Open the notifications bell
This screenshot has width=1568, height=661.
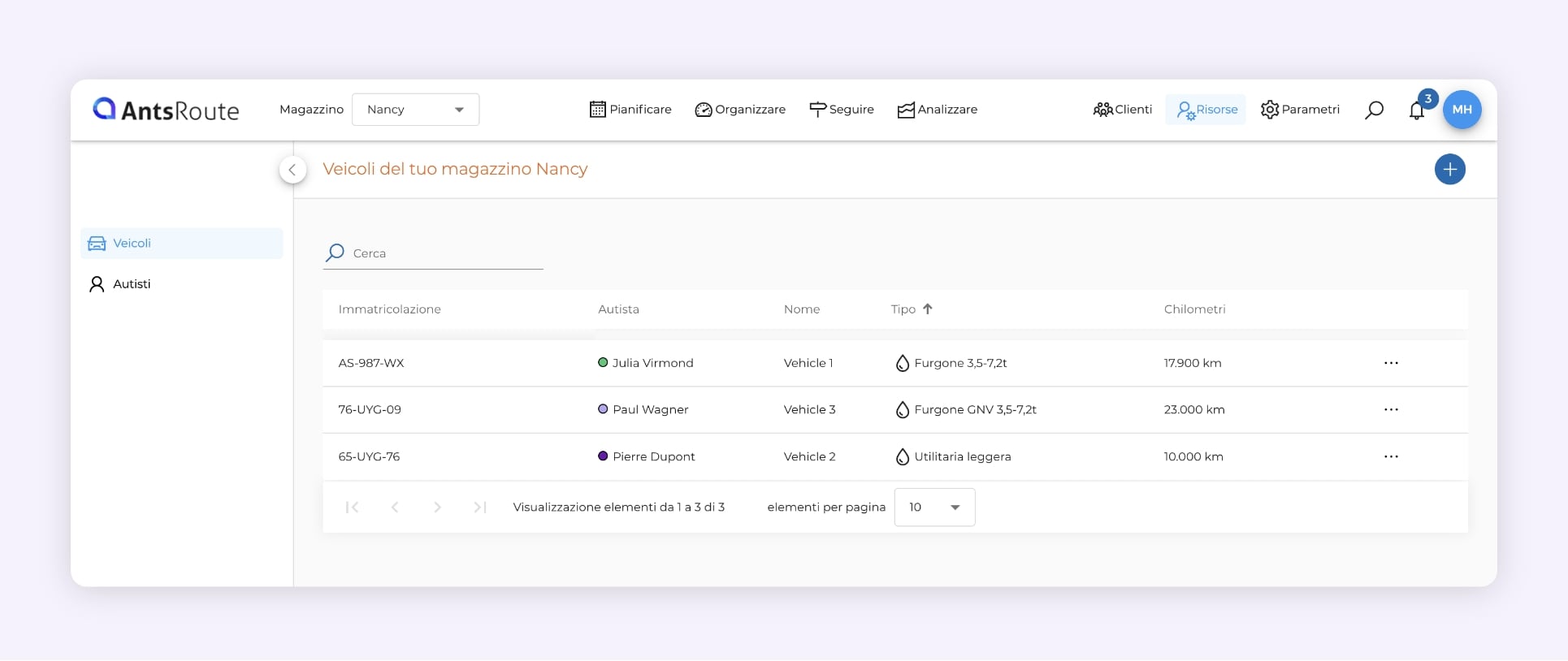(1416, 110)
